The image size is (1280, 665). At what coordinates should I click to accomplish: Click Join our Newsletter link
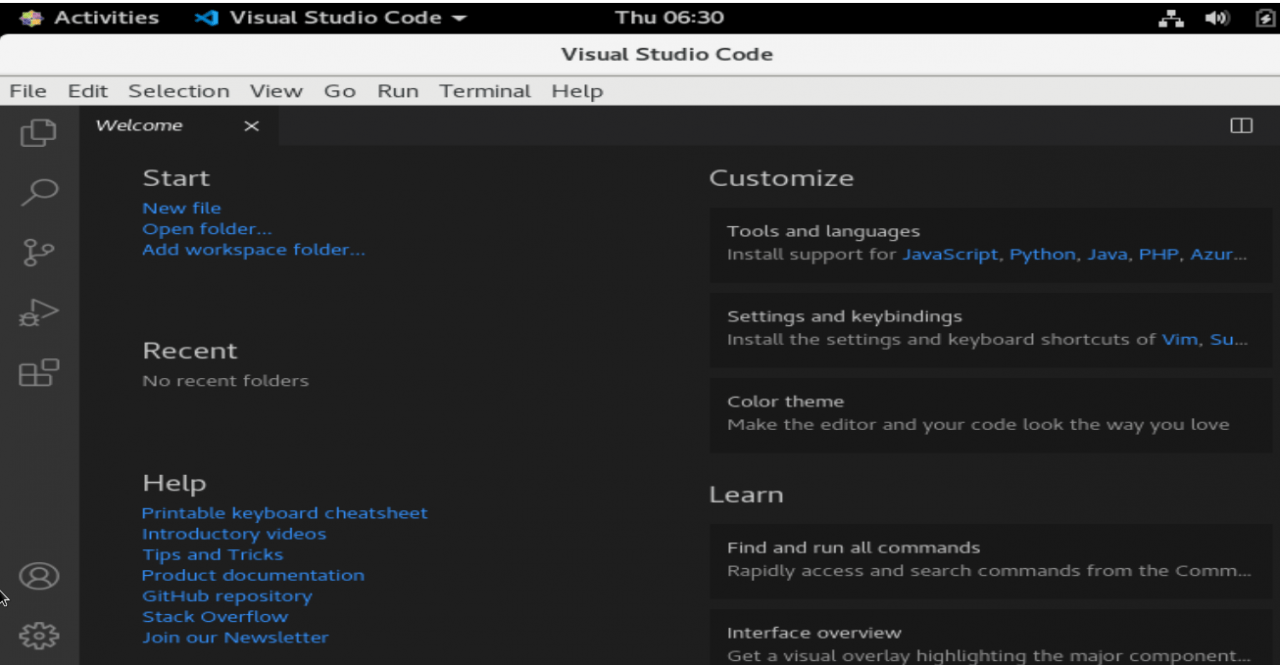pyautogui.click(x=235, y=637)
